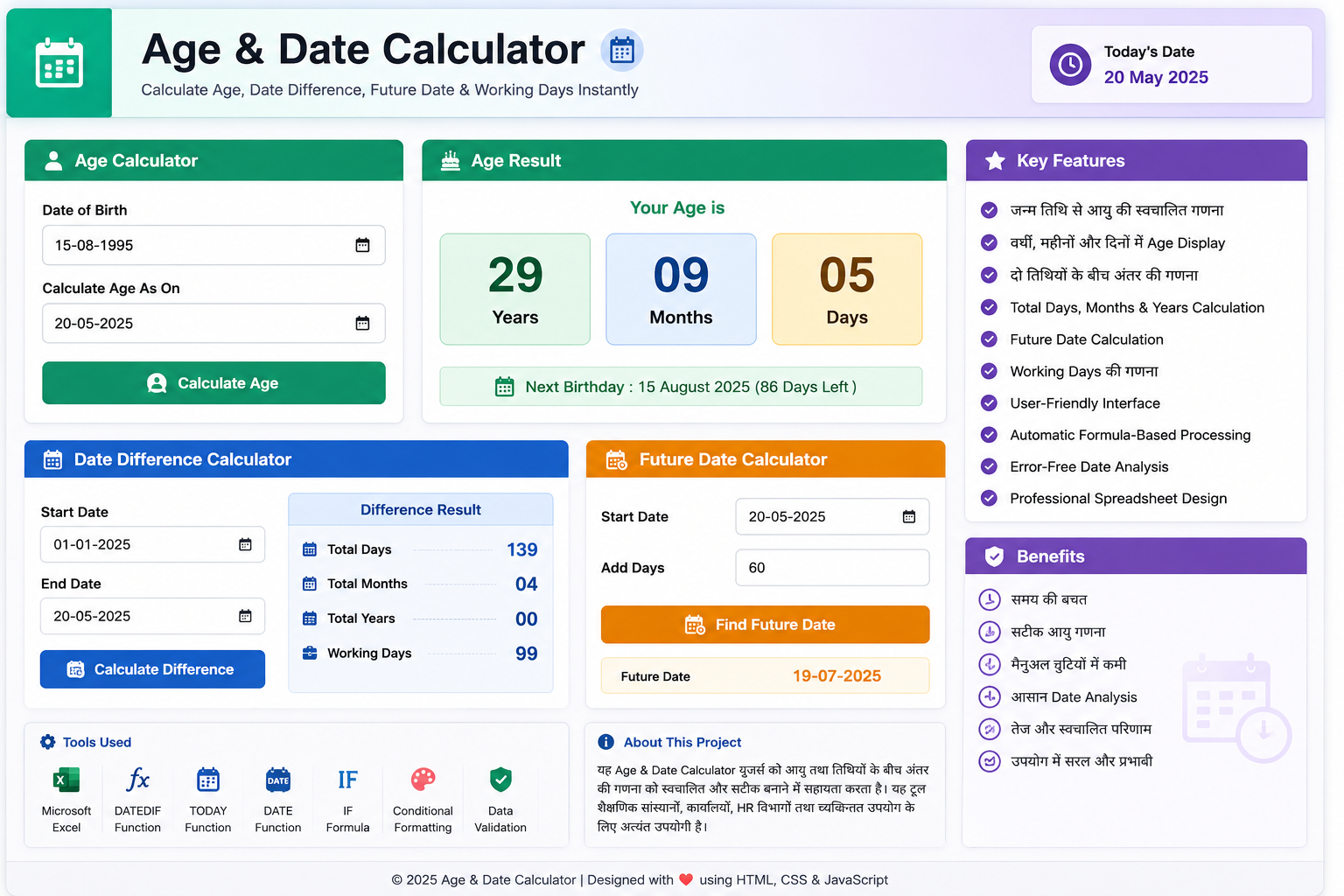Click the Total Months value 04

(x=527, y=584)
